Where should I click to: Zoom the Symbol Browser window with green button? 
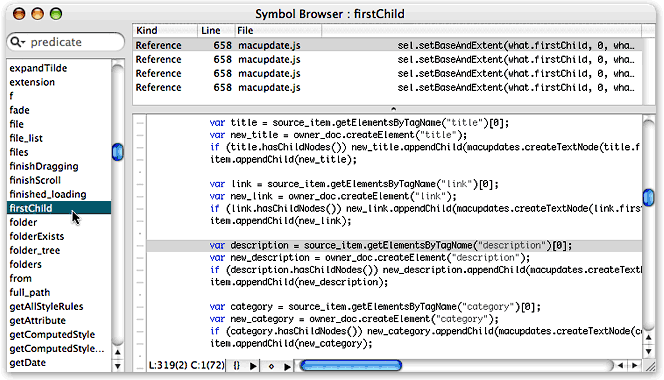pos(56,14)
